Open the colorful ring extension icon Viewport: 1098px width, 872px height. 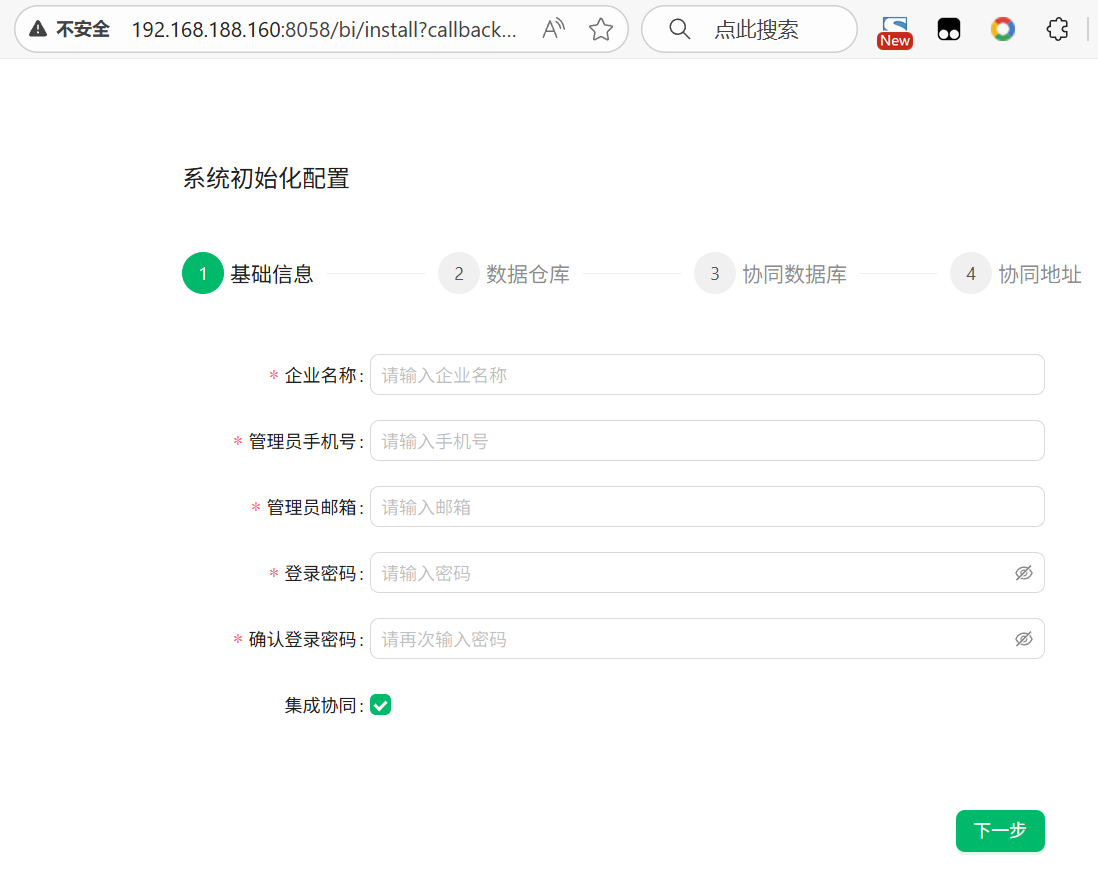click(1002, 30)
